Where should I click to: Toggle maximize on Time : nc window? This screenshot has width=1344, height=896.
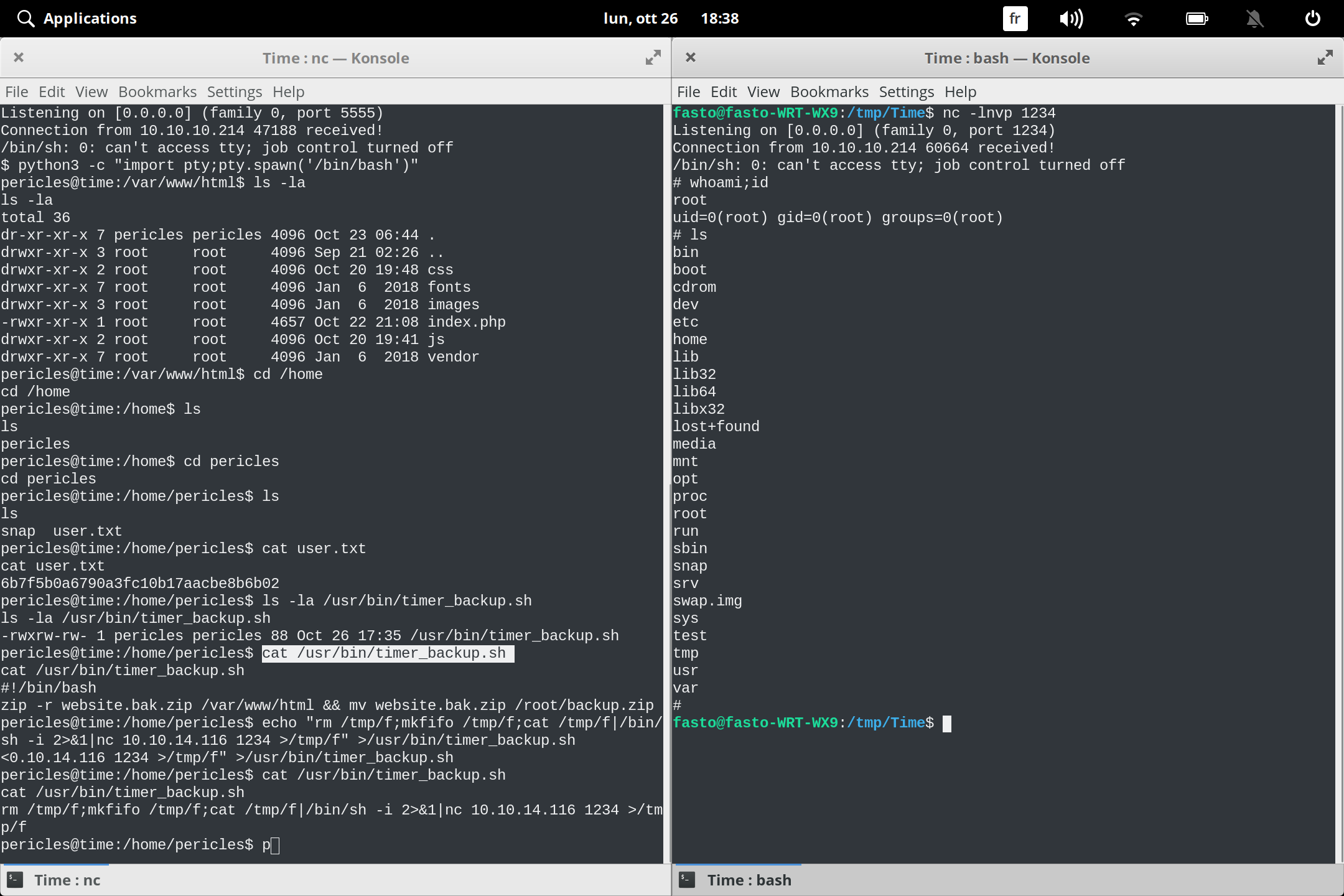653,57
